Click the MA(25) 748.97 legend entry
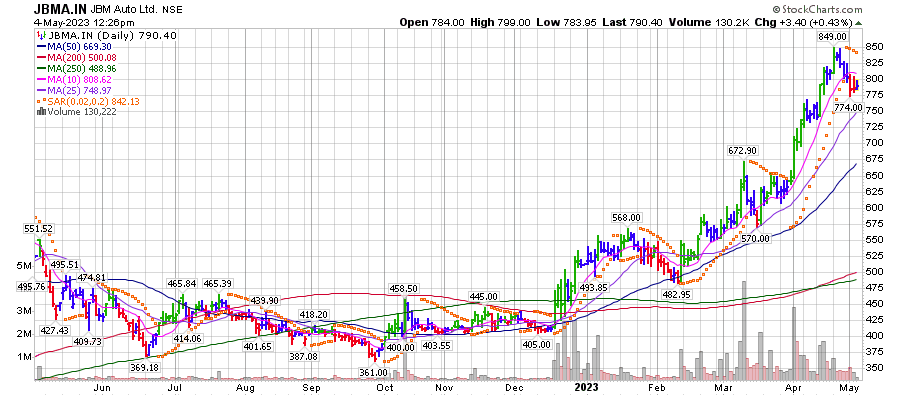The width and height of the screenshot is (900, 396). (x=80, y=90)
